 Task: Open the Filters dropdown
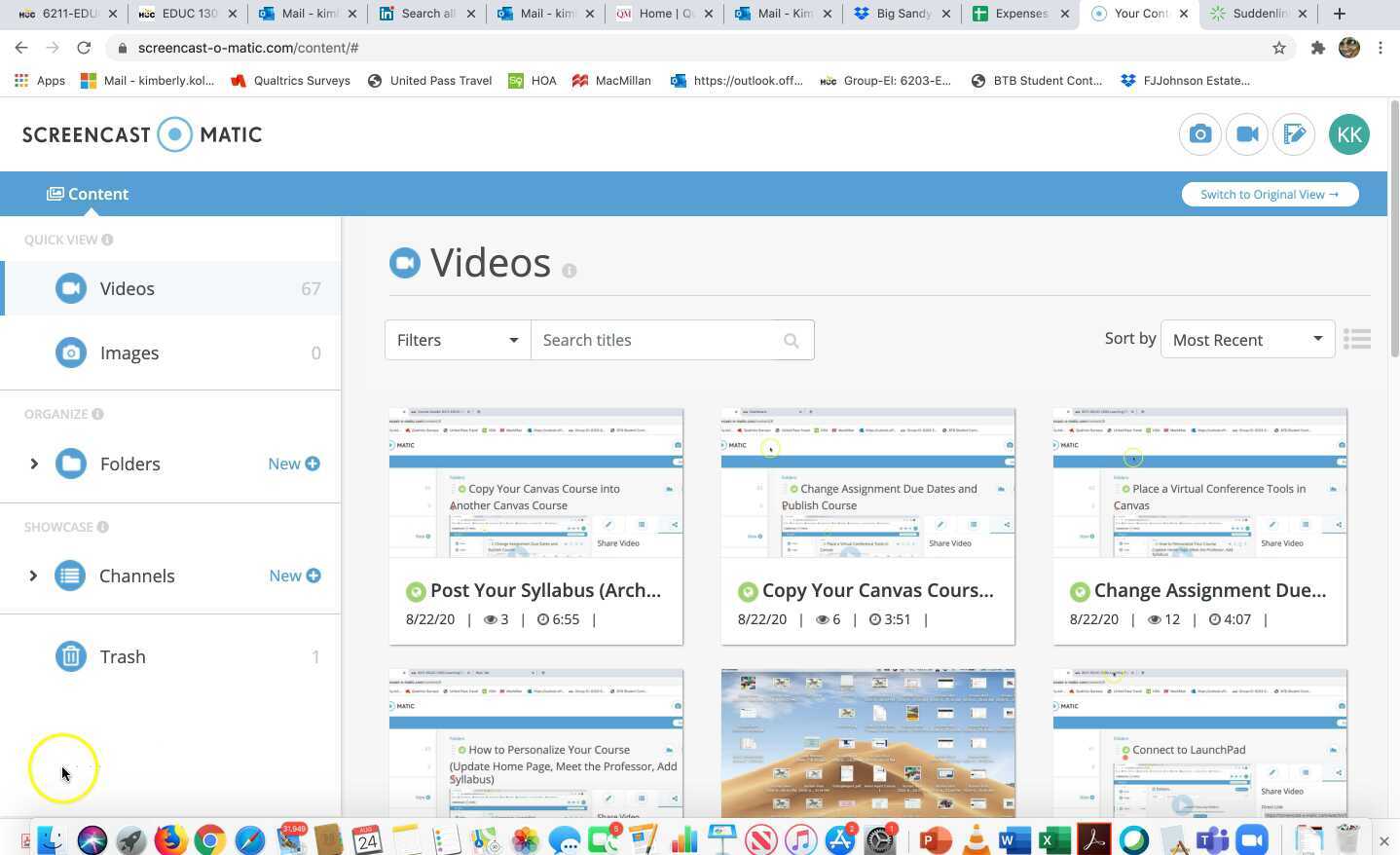[x=456, y=340]
